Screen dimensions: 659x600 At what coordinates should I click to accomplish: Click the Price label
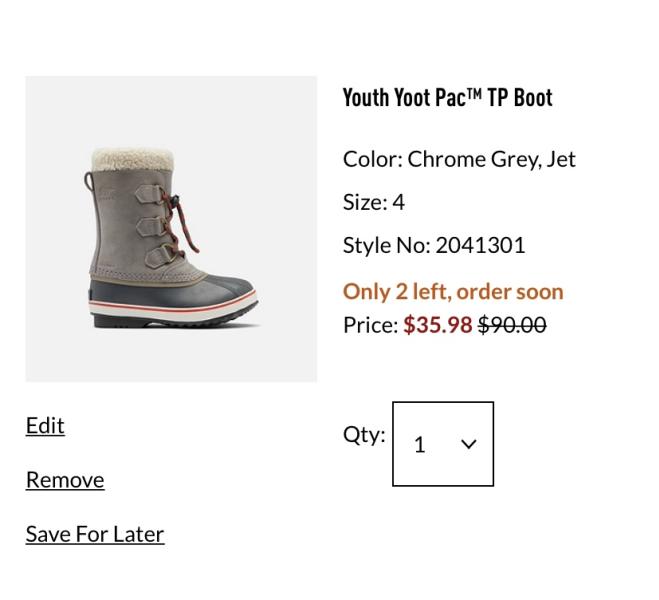(370, 325)
